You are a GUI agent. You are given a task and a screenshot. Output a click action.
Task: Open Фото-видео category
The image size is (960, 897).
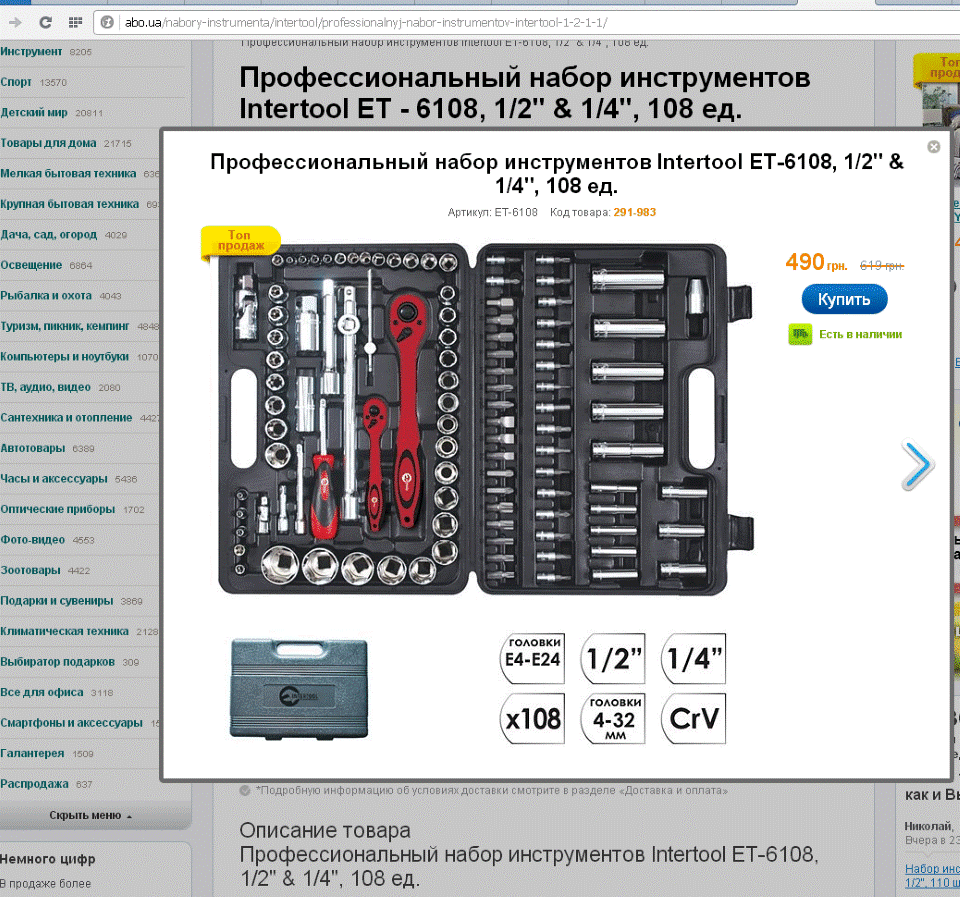(32, 540)
